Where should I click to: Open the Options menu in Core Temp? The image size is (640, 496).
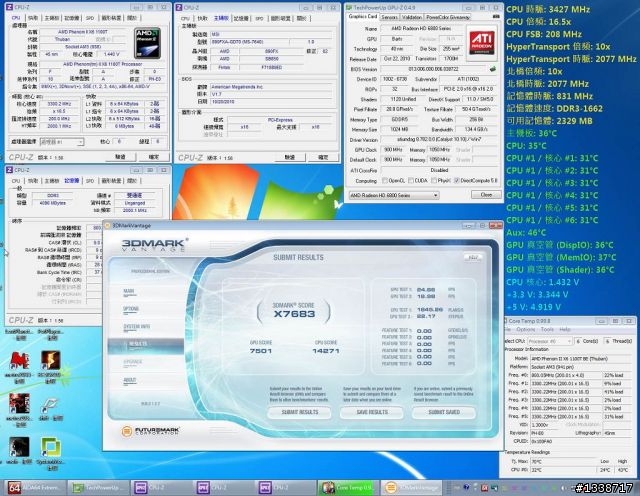525,329
